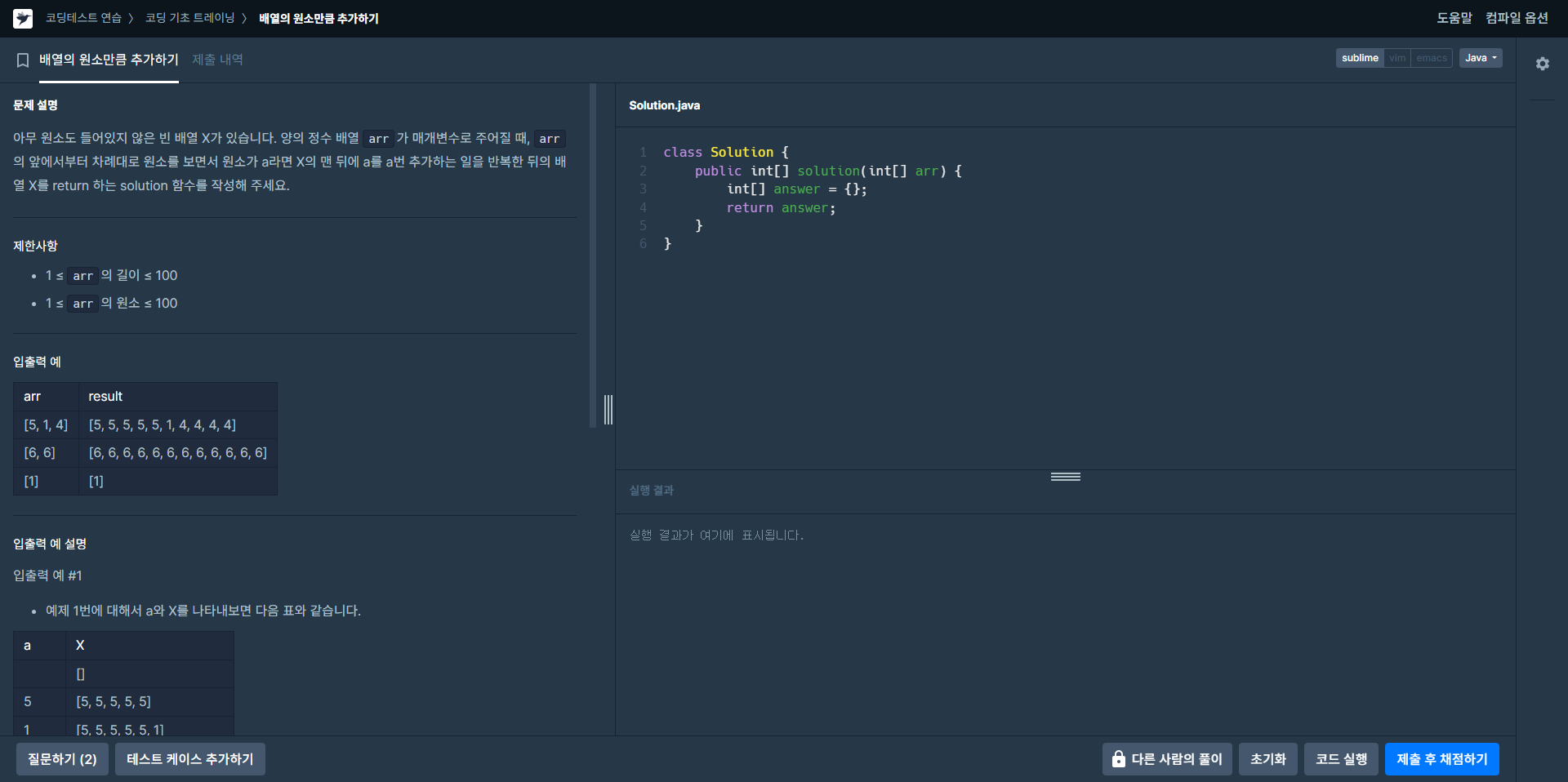This screenshot has width=1568, height=782.
Task: Select the vertical panel divider handle
Action: (608, 410)
